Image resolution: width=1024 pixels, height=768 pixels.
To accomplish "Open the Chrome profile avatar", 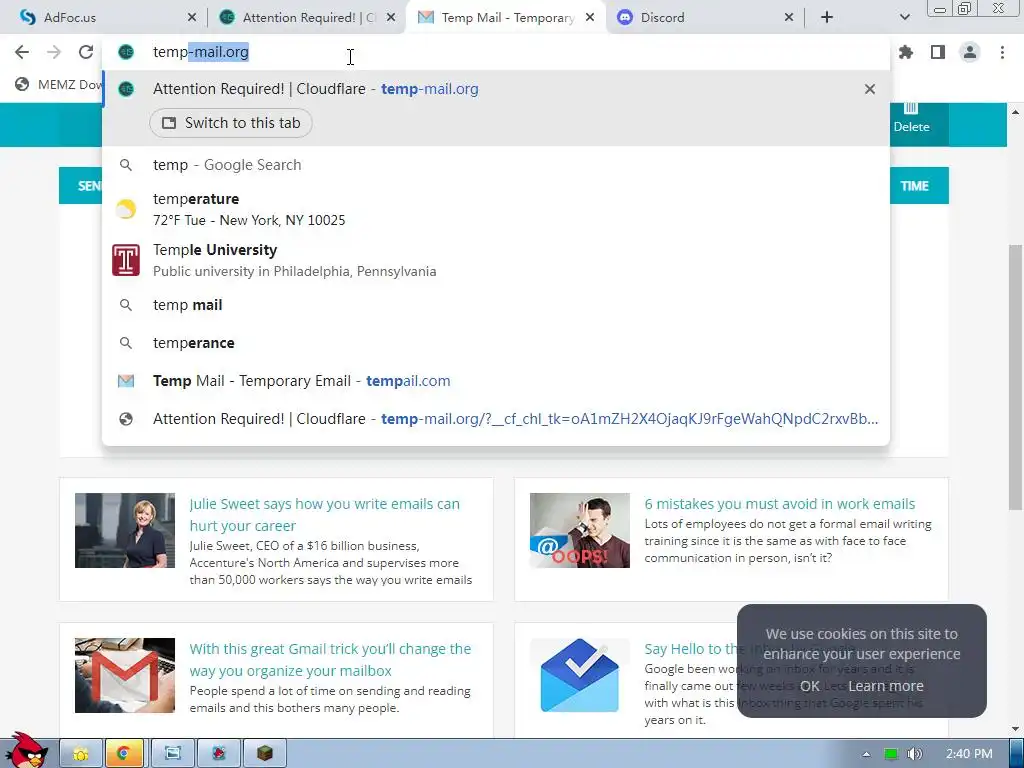I will (970, 52).
